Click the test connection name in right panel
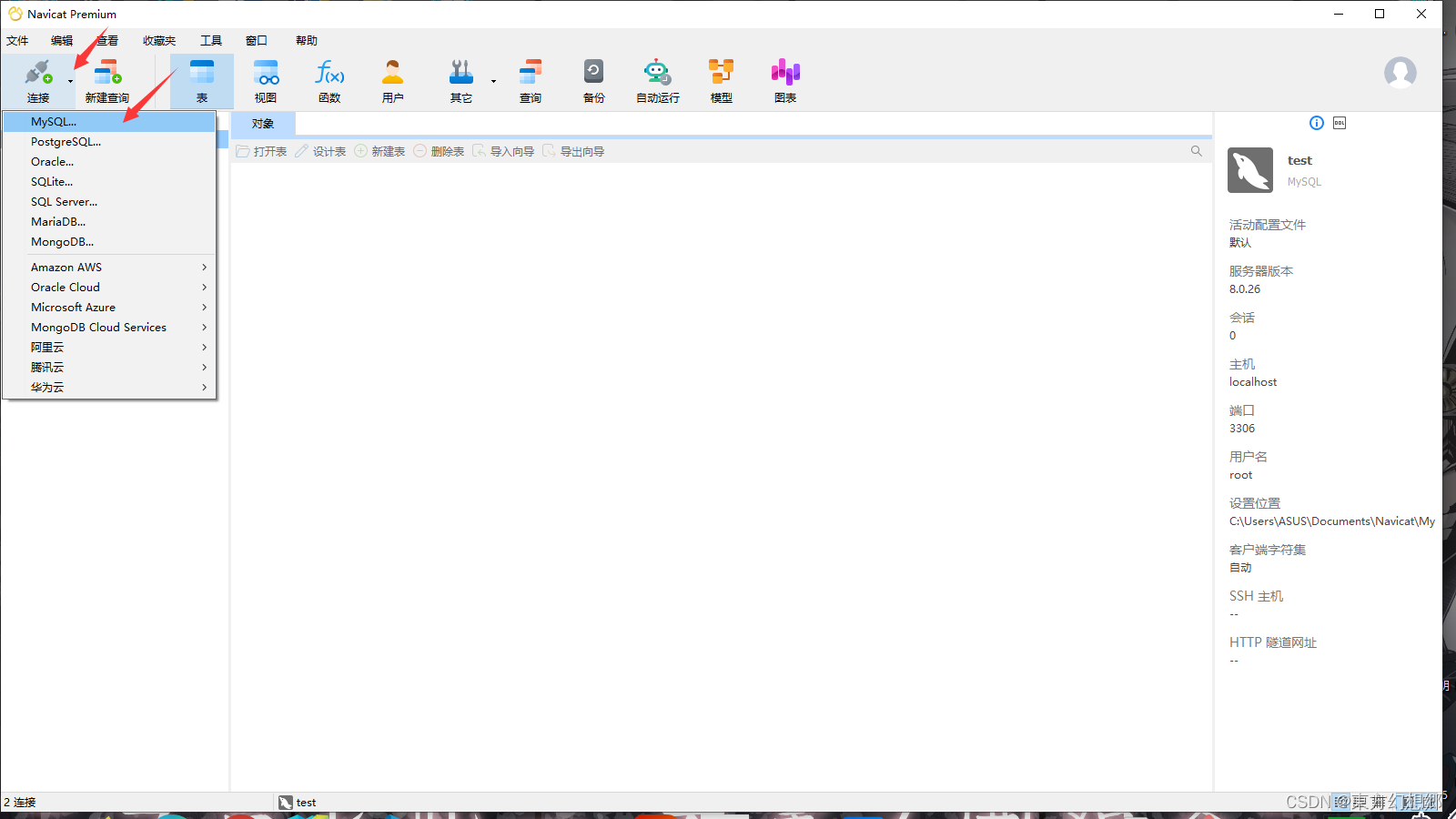Viewport: 1456px width, 819px height. coord(1299,161)
